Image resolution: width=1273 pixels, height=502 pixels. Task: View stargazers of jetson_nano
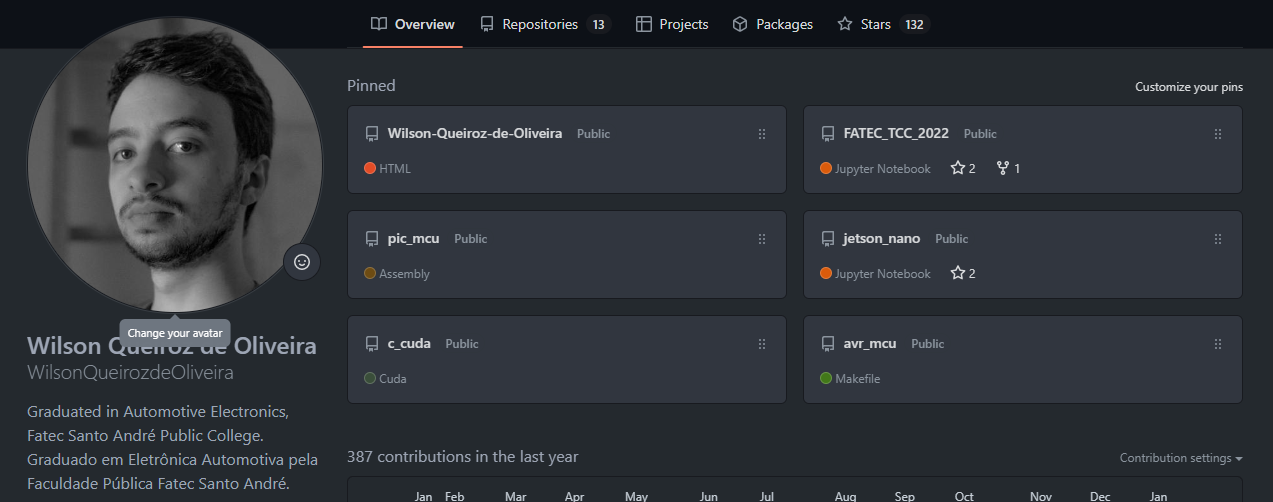pyautogui.click(x=963, y=273)
